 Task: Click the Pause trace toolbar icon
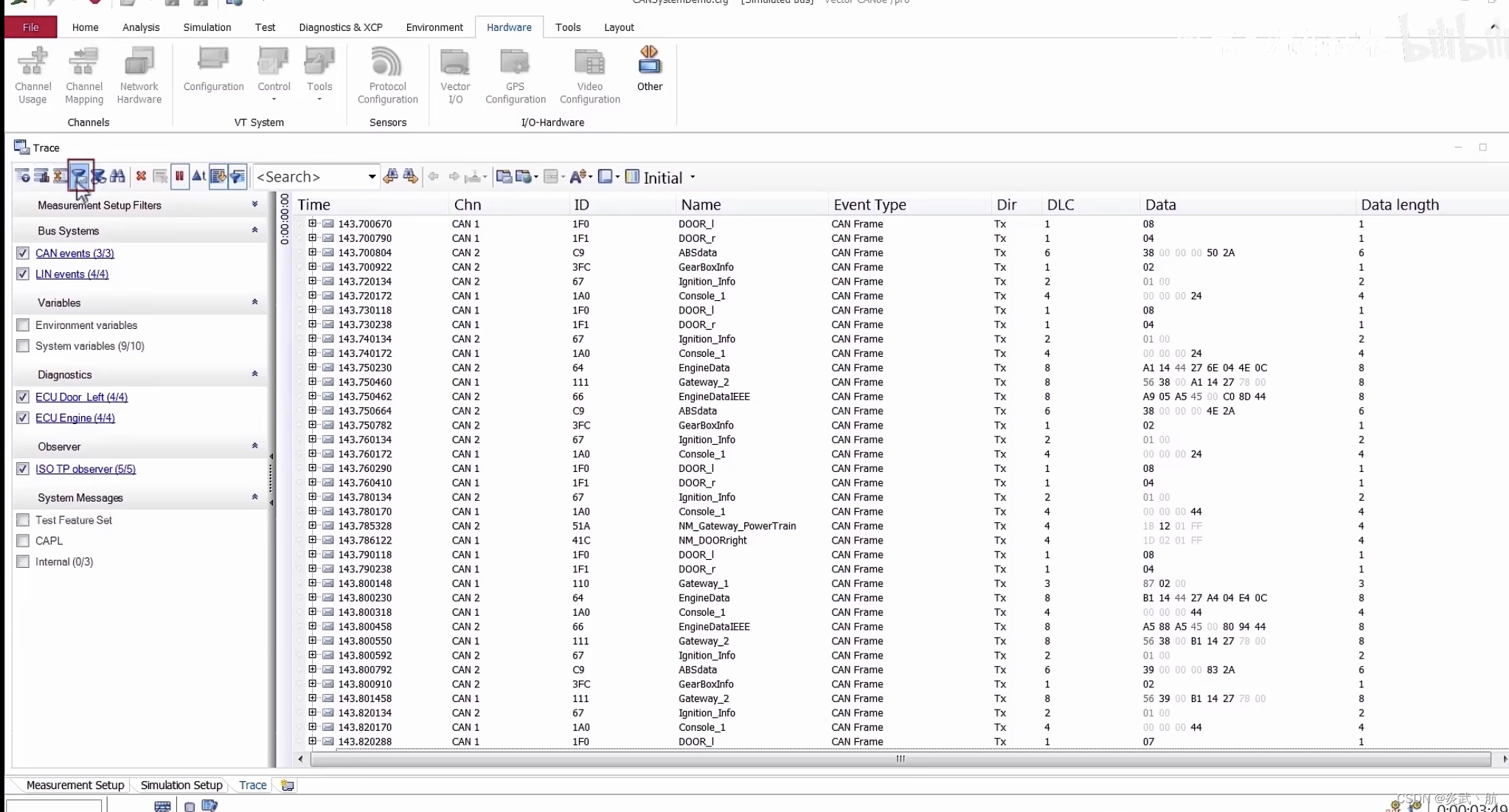click(x=179, y=176)
